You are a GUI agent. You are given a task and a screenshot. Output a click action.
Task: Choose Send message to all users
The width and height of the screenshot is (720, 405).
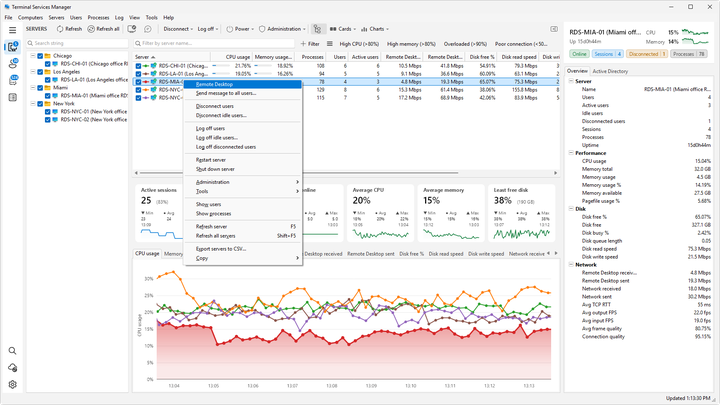coord(242,93)
